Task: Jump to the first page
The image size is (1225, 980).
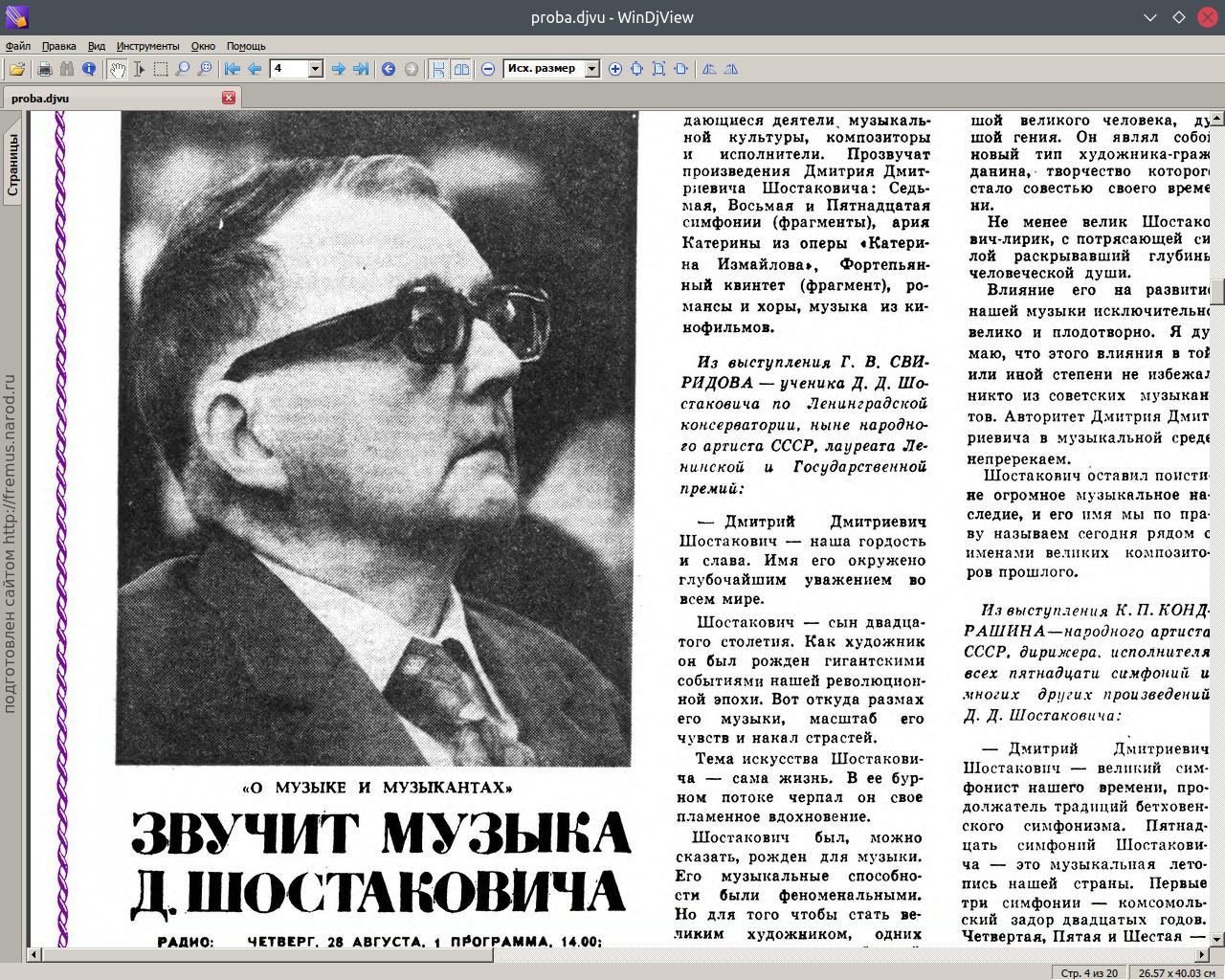Action: [x=233, y=69]
